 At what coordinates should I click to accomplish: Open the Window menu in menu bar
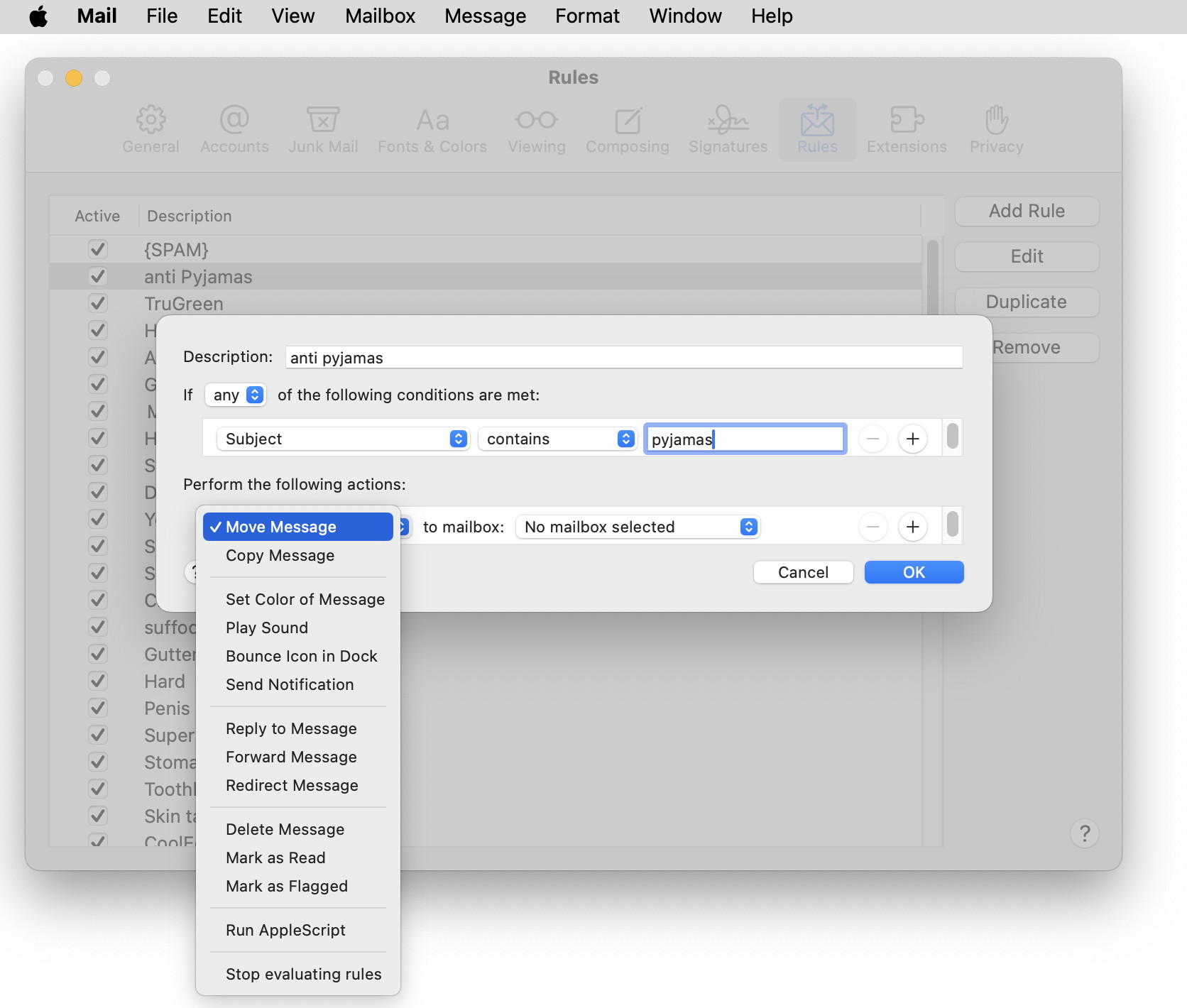685,16
